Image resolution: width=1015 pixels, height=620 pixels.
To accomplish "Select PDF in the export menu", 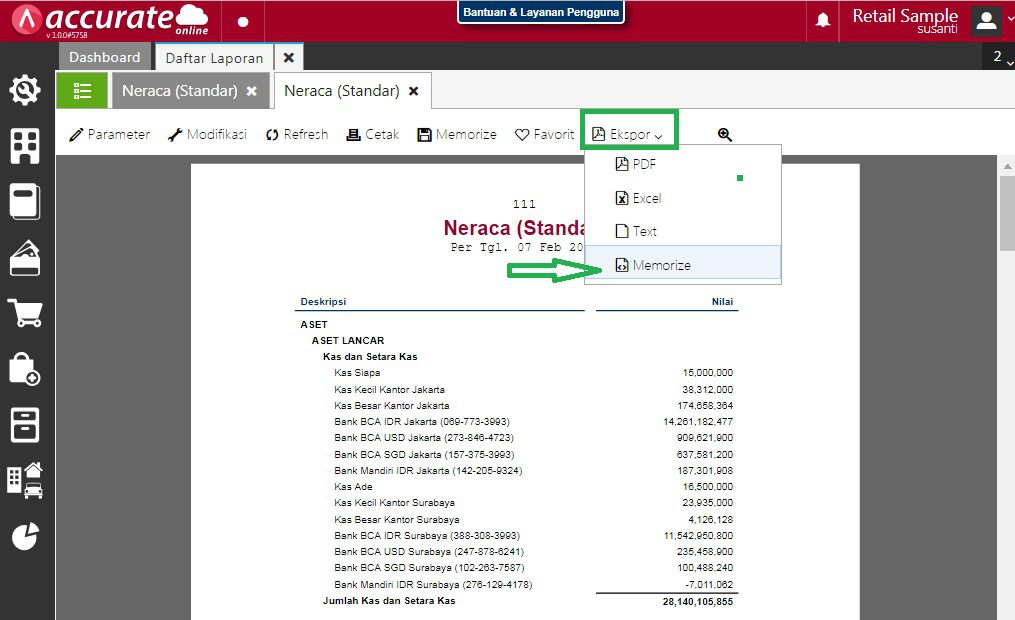I will [x=637, y=165].
